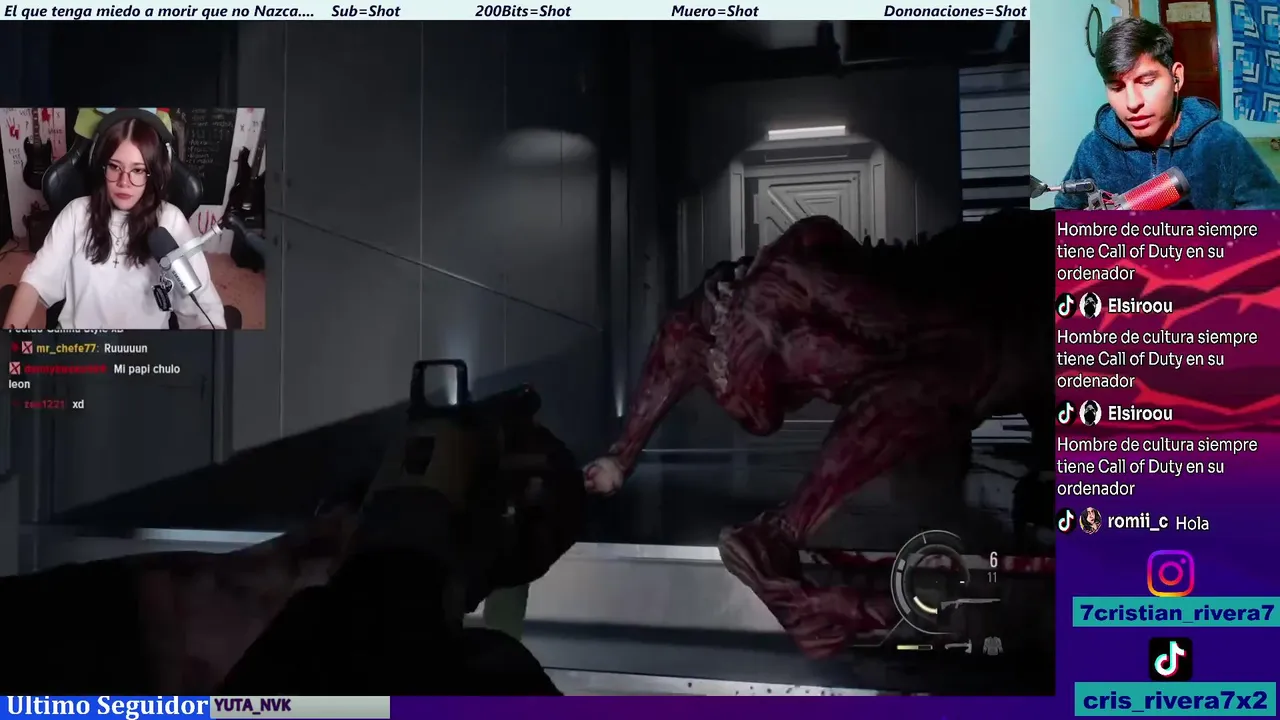Click the red dot sight on the gun

click(x=439, y=382)
